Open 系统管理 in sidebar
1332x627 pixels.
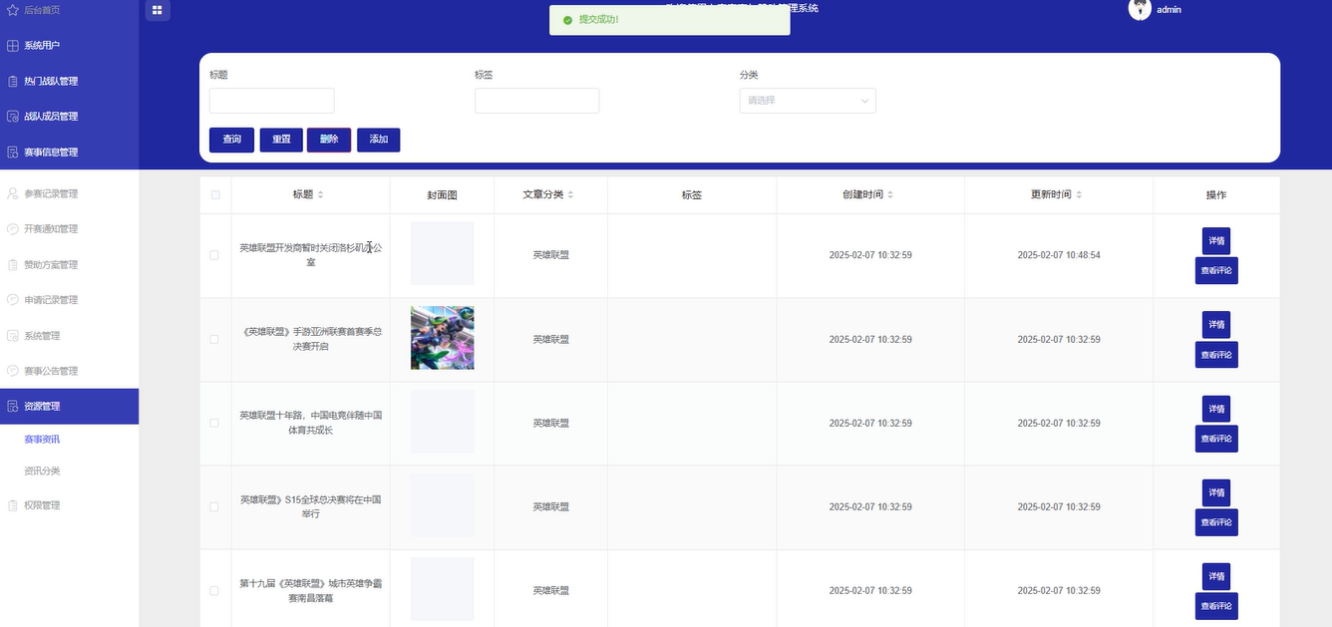(69, 336)
